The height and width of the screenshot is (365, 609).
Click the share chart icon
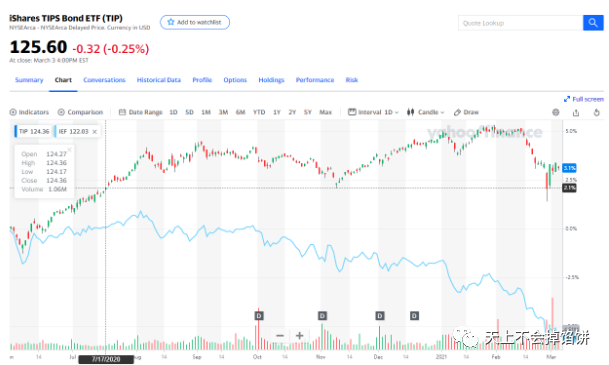(x=576, y=113)
